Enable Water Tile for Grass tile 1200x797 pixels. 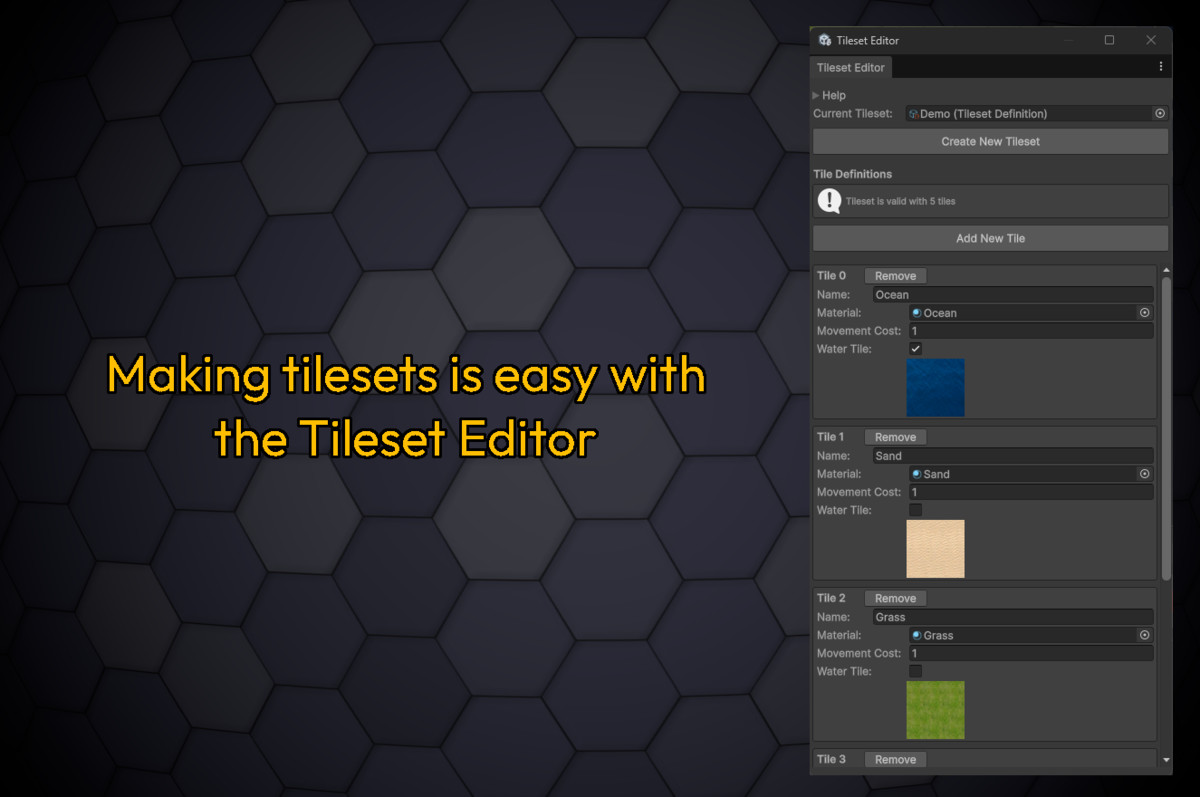(x=915, y=671)
